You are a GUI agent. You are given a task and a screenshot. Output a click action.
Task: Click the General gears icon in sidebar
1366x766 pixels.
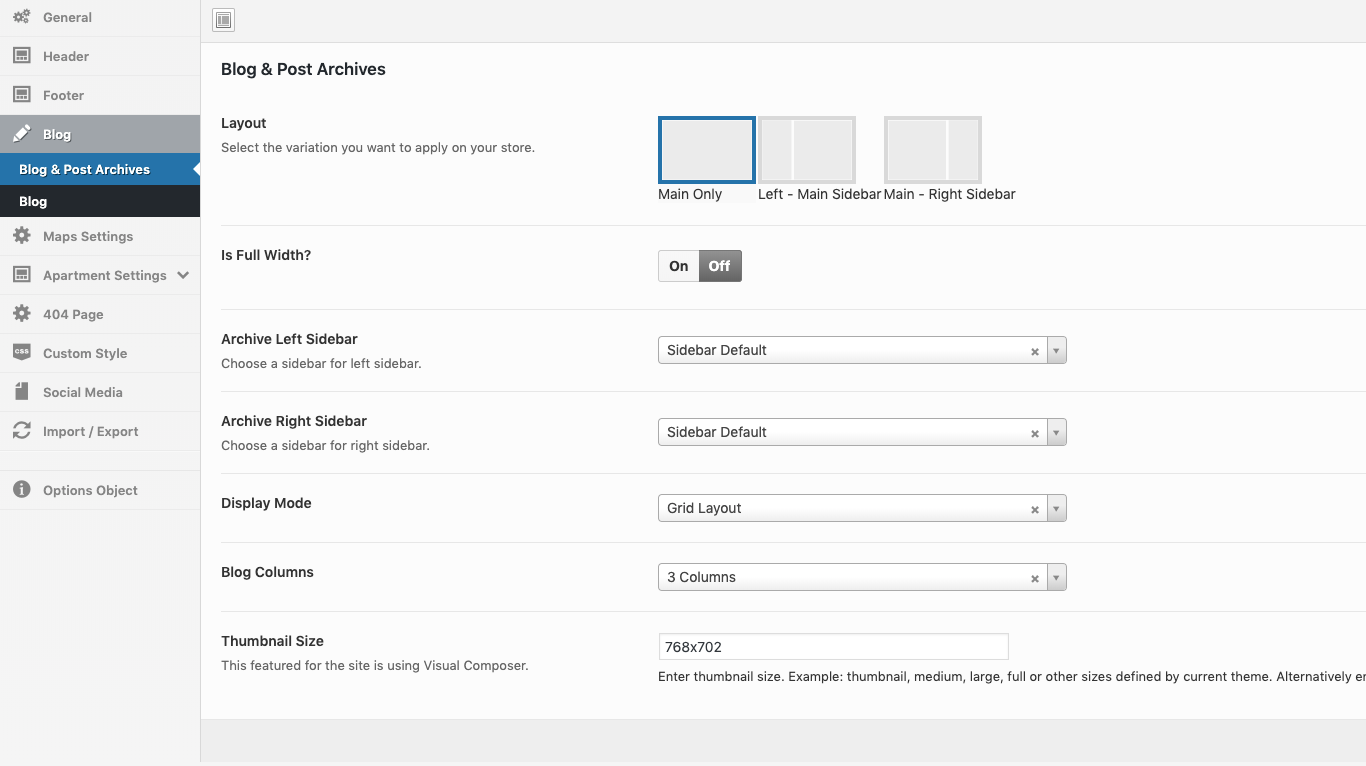[21, 17]
